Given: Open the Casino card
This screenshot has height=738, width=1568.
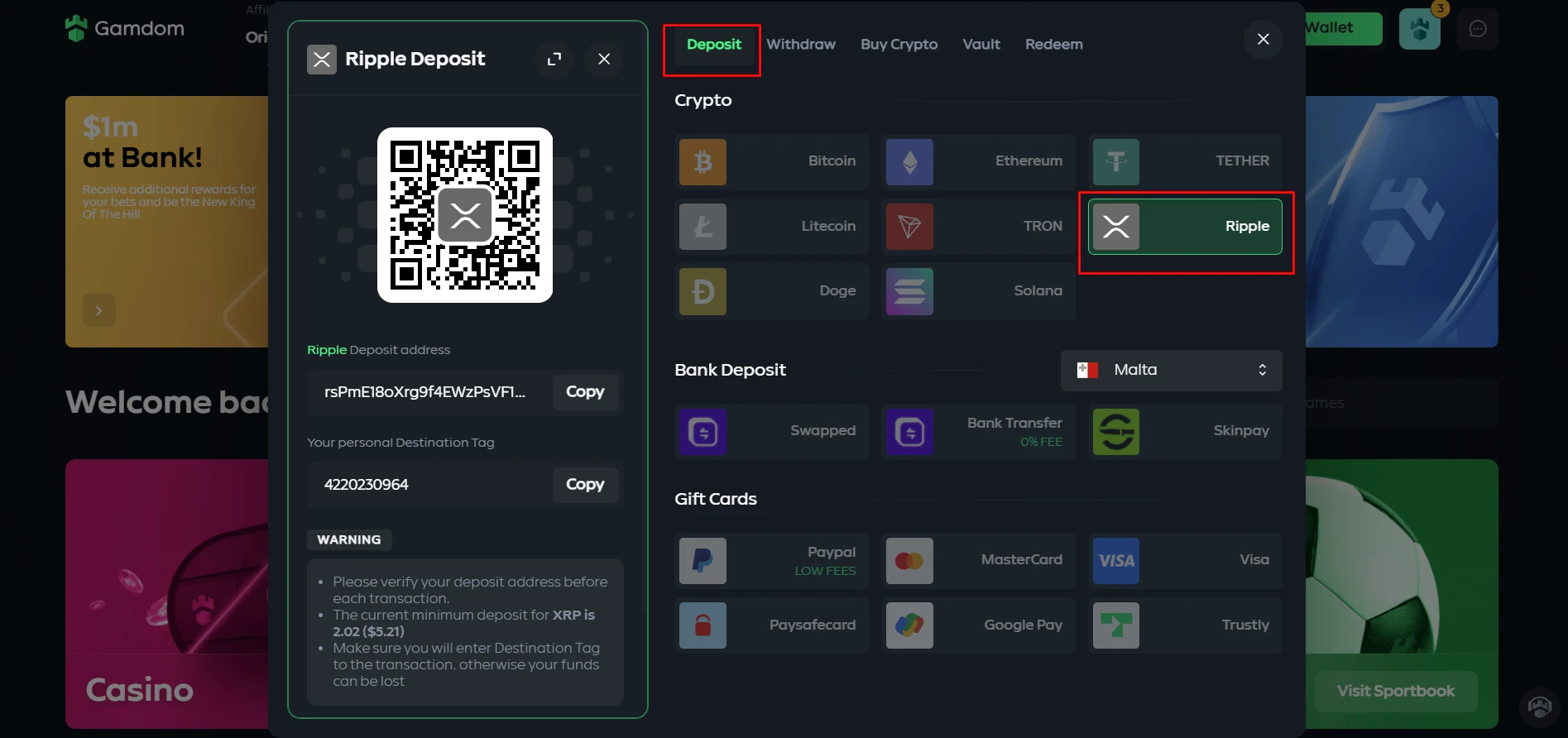Looking at the screenshot, I should click(x=167, y=594).
